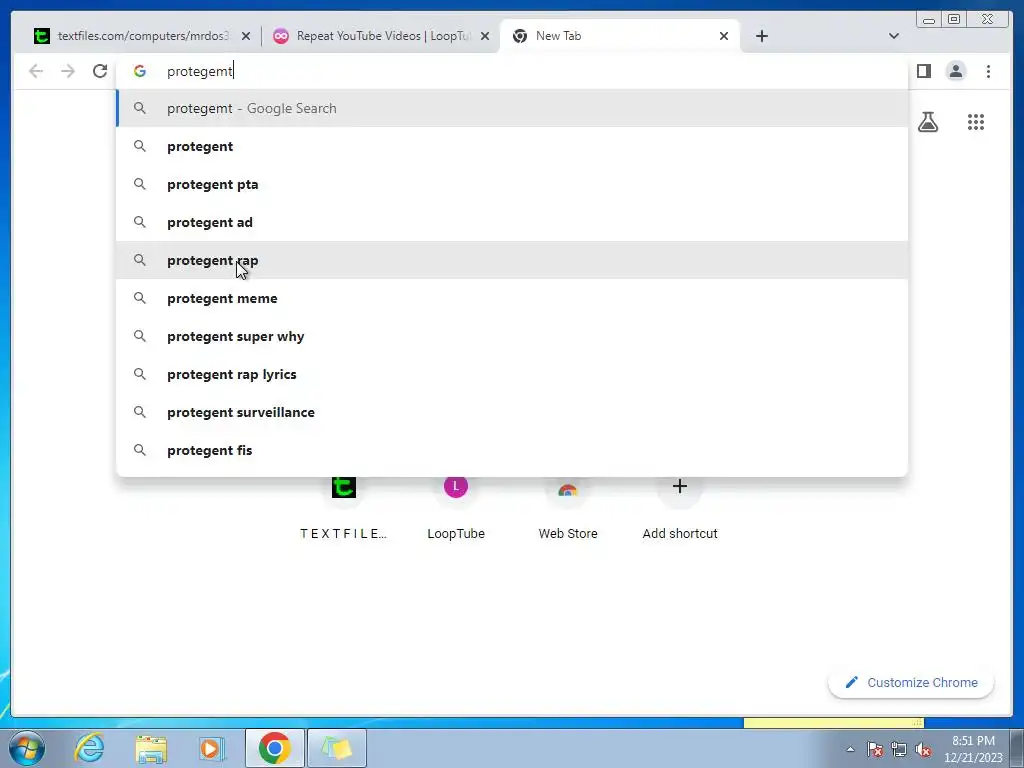Expand the tab search dropdown arrow

[893, 36]
